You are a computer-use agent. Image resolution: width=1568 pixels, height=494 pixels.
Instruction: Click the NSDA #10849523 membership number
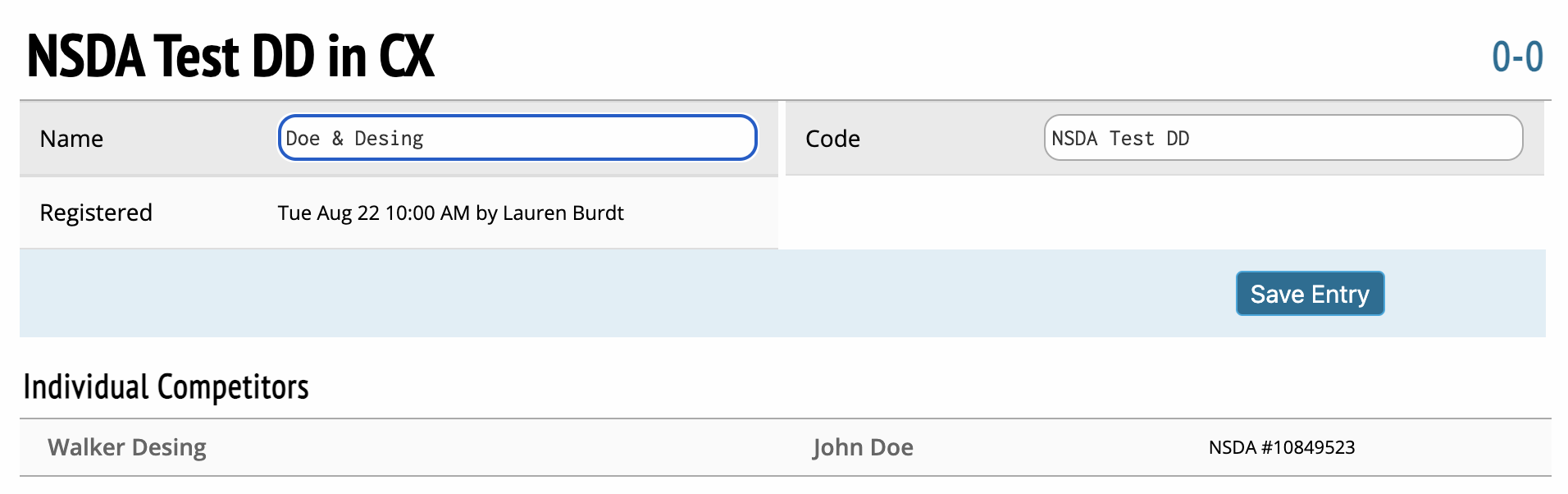1281,447
